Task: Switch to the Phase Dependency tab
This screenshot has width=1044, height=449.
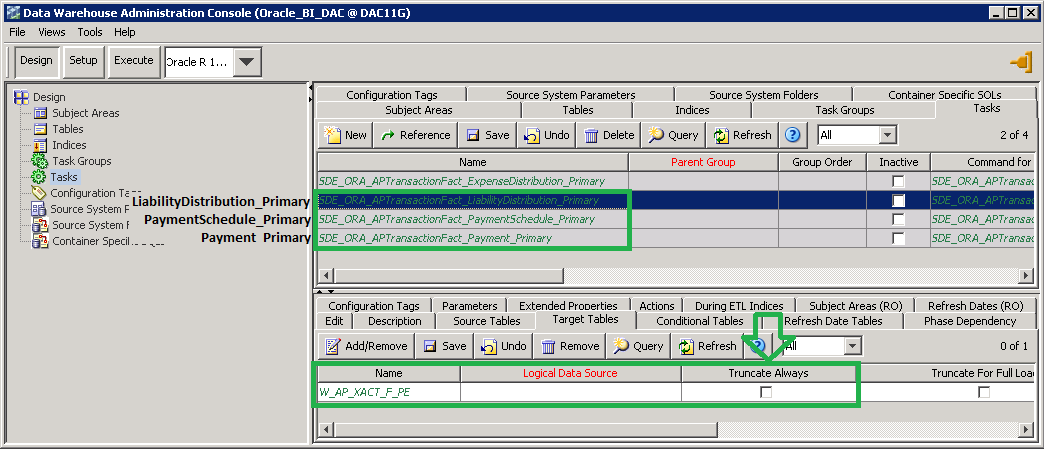Action: click(x=969, y=321)
